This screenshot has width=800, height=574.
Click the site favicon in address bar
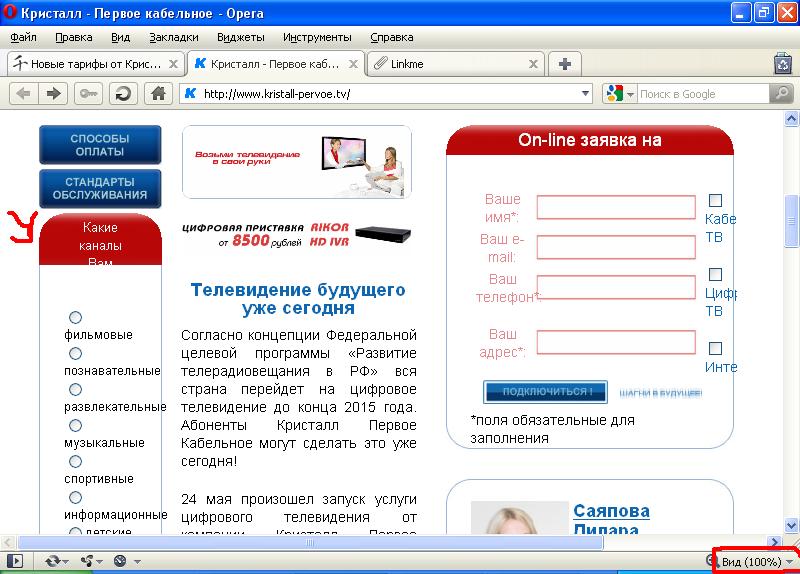(190, 93)
